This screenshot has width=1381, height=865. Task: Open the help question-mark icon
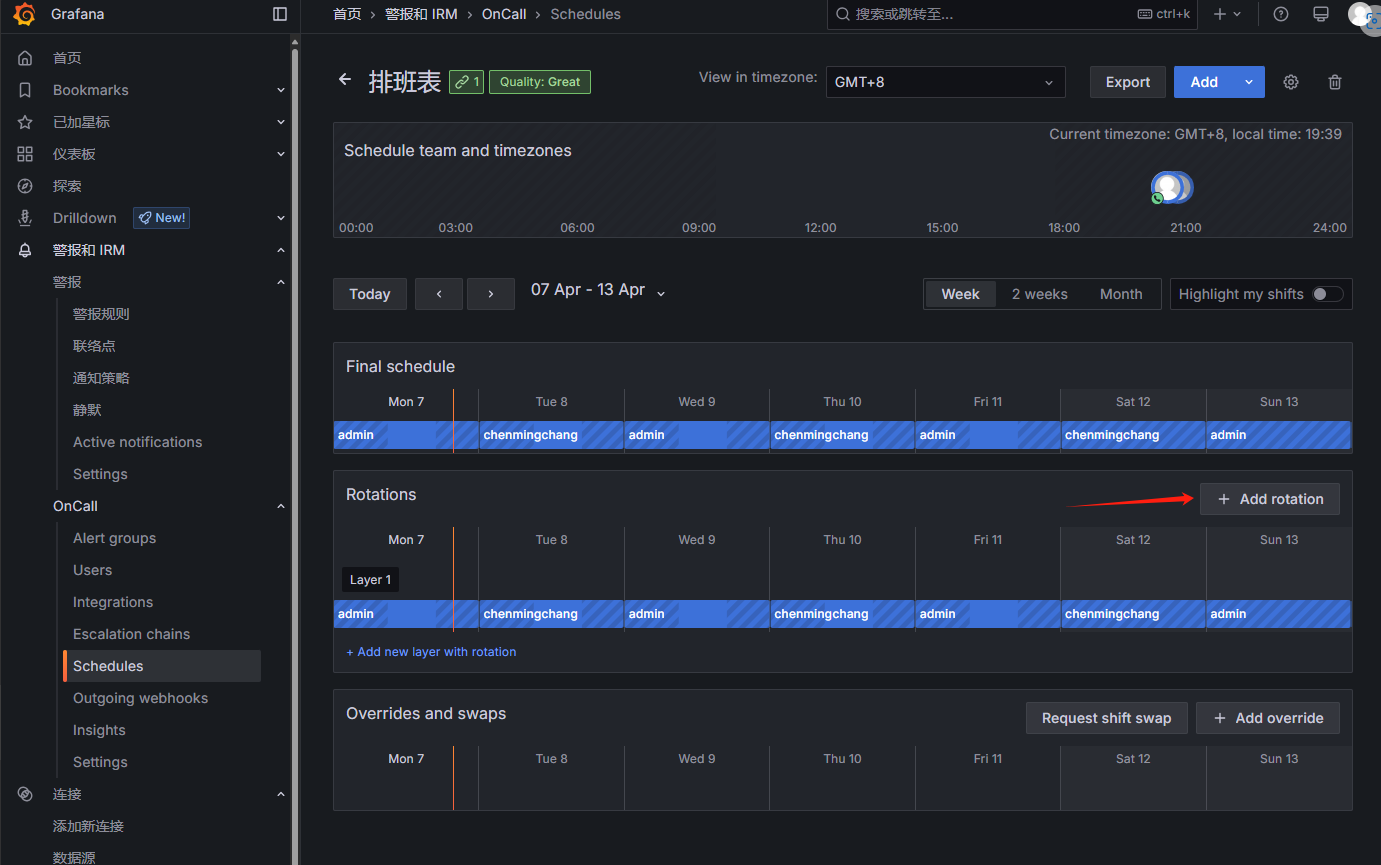[1281, 14]
